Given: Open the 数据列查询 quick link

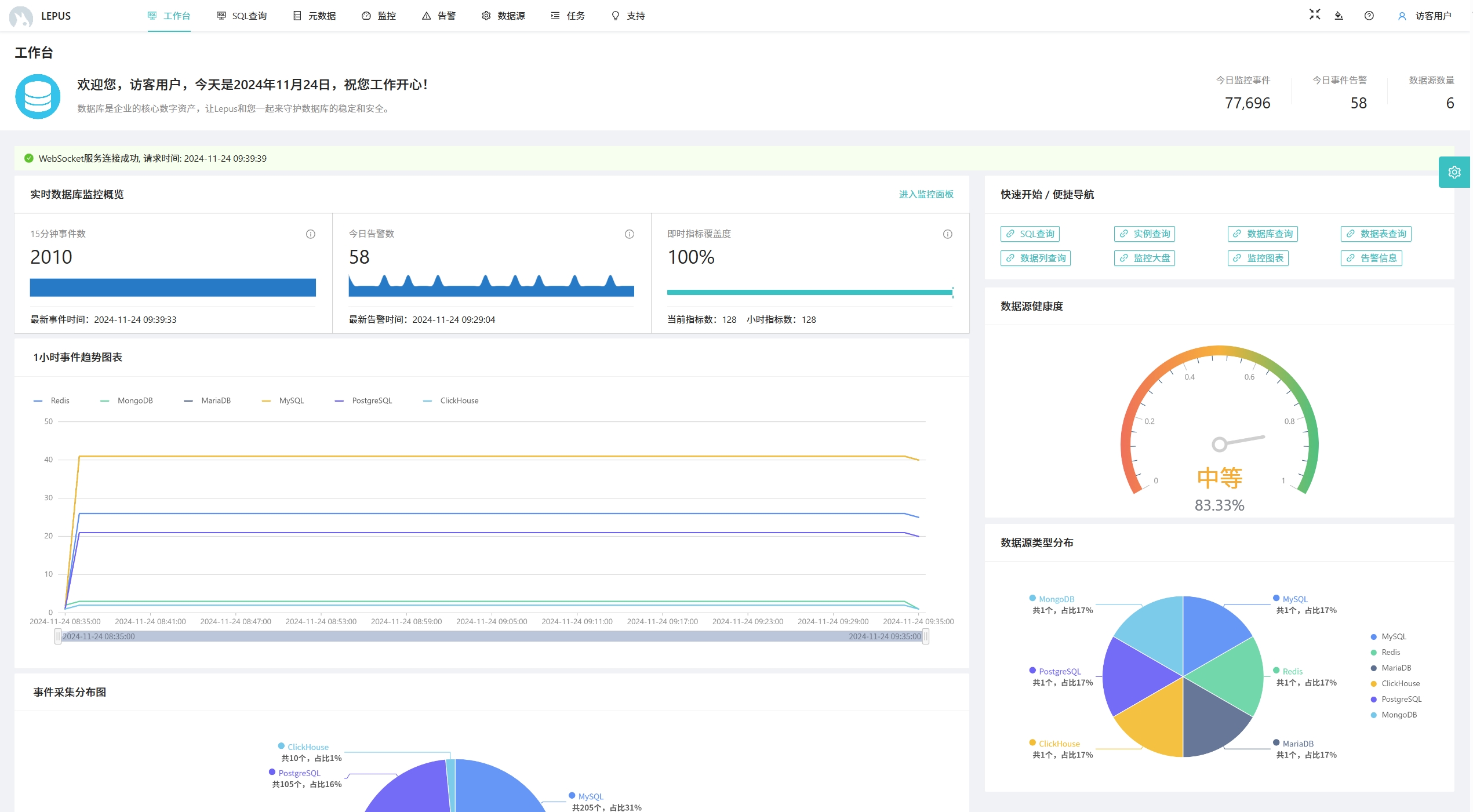Looking at the screenshot, I should (1035, 258).
